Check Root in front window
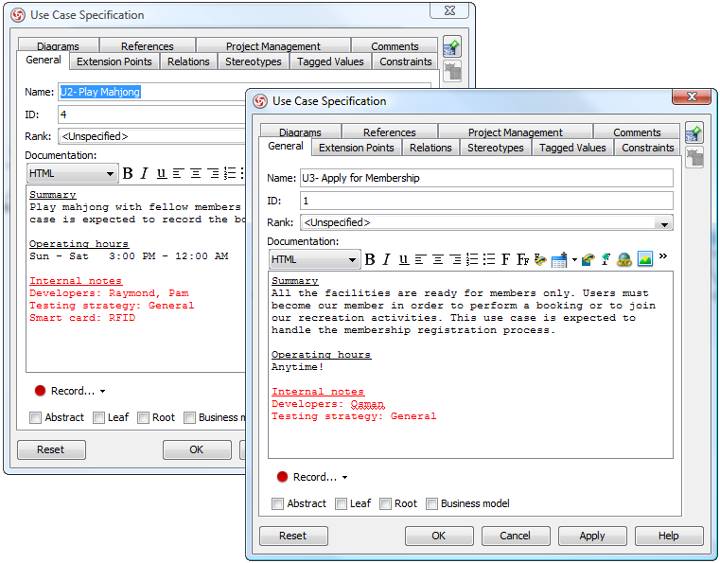The width and height of the screenshot is (720, 563). click(385, 504)
